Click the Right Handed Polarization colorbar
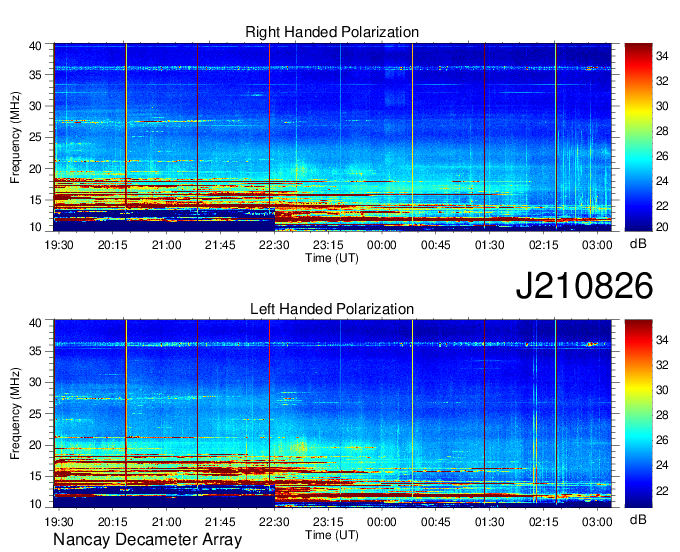 pyautogui.click(x=638, y=137)
